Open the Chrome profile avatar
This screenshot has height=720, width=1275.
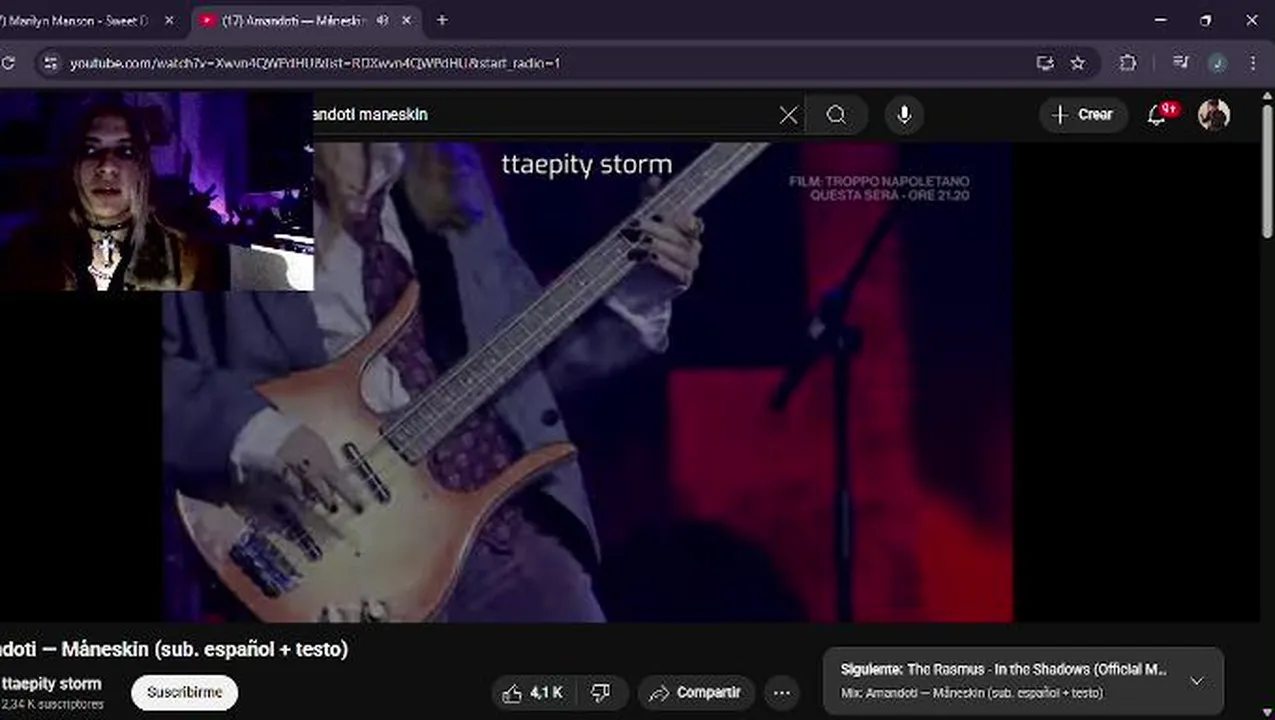tap(1217, 63)
